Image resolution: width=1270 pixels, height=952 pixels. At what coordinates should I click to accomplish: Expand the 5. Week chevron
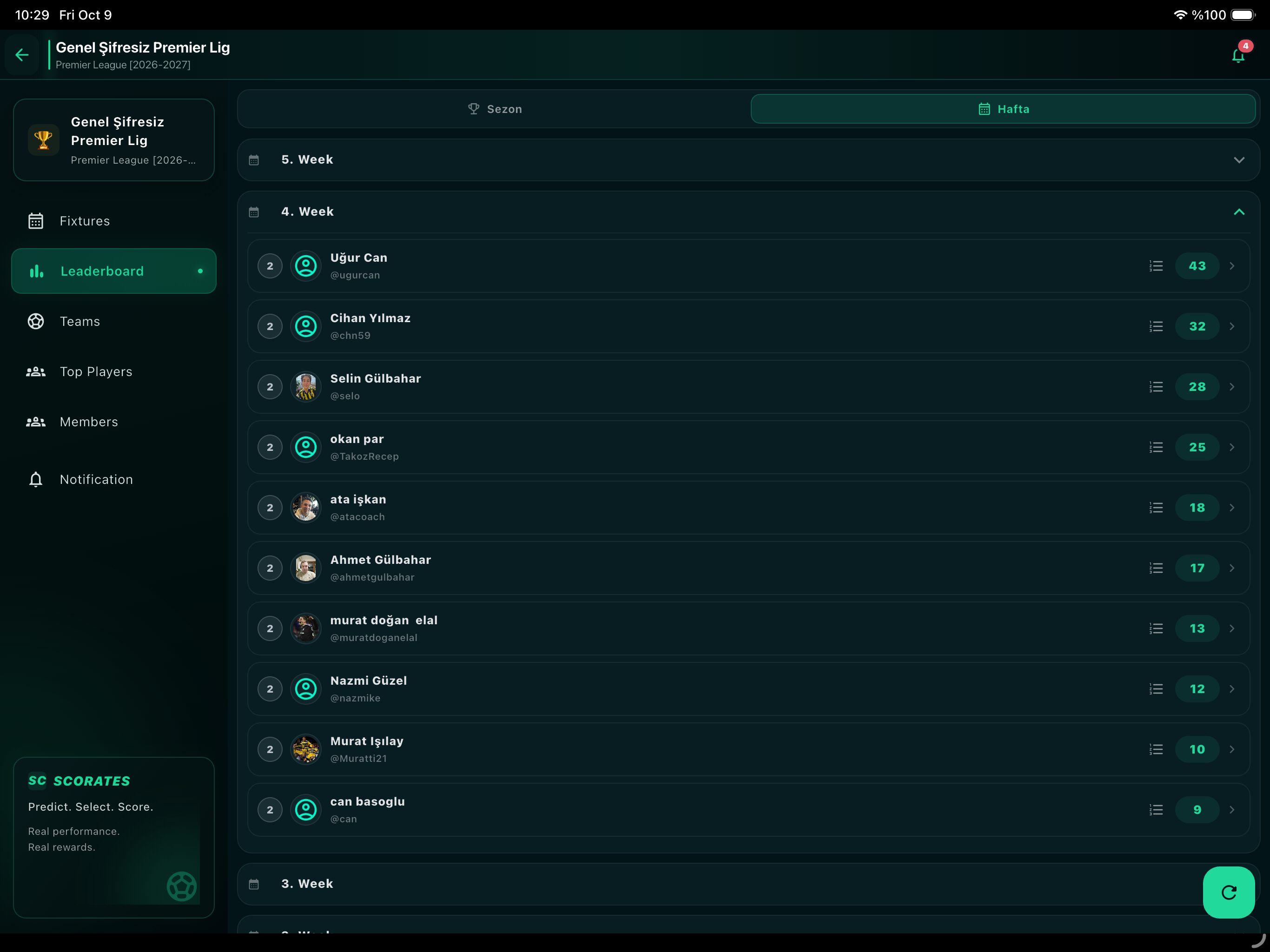tap(1239, 160)
